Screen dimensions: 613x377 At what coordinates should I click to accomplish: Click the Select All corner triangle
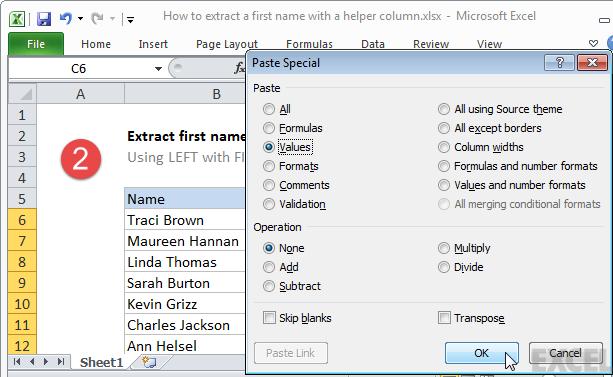click(x=23, y=94)
